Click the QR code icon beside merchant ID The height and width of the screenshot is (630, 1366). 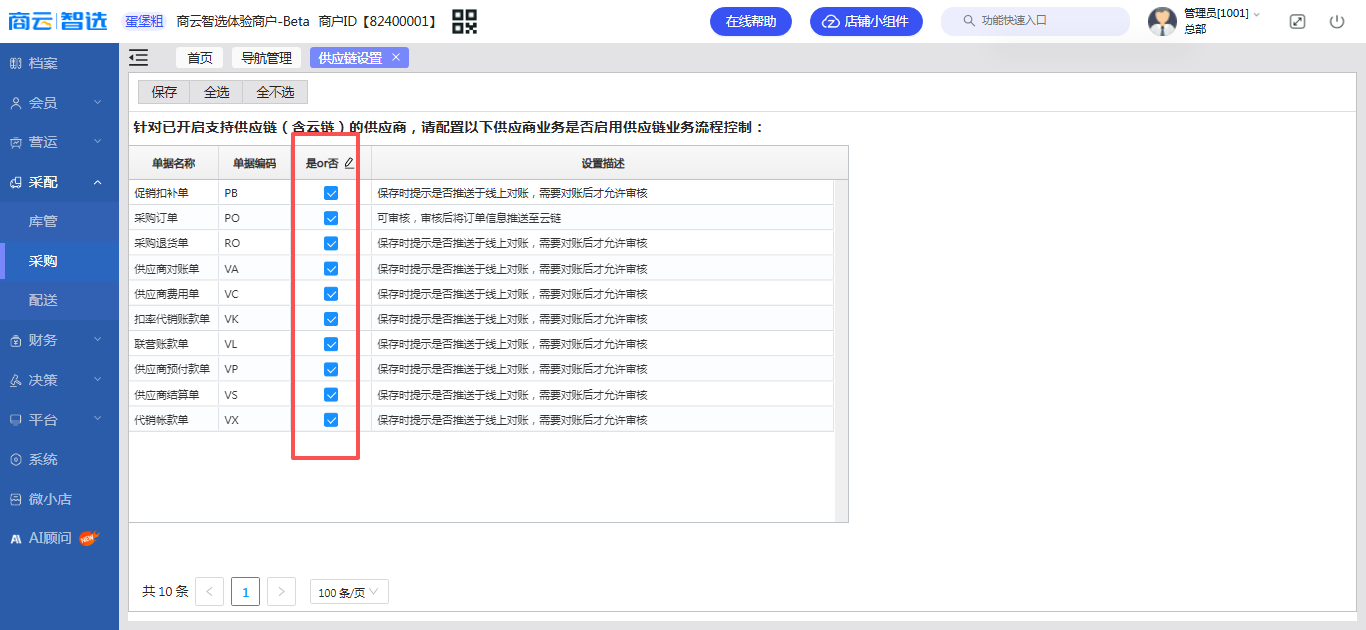(x=464, y=21)
